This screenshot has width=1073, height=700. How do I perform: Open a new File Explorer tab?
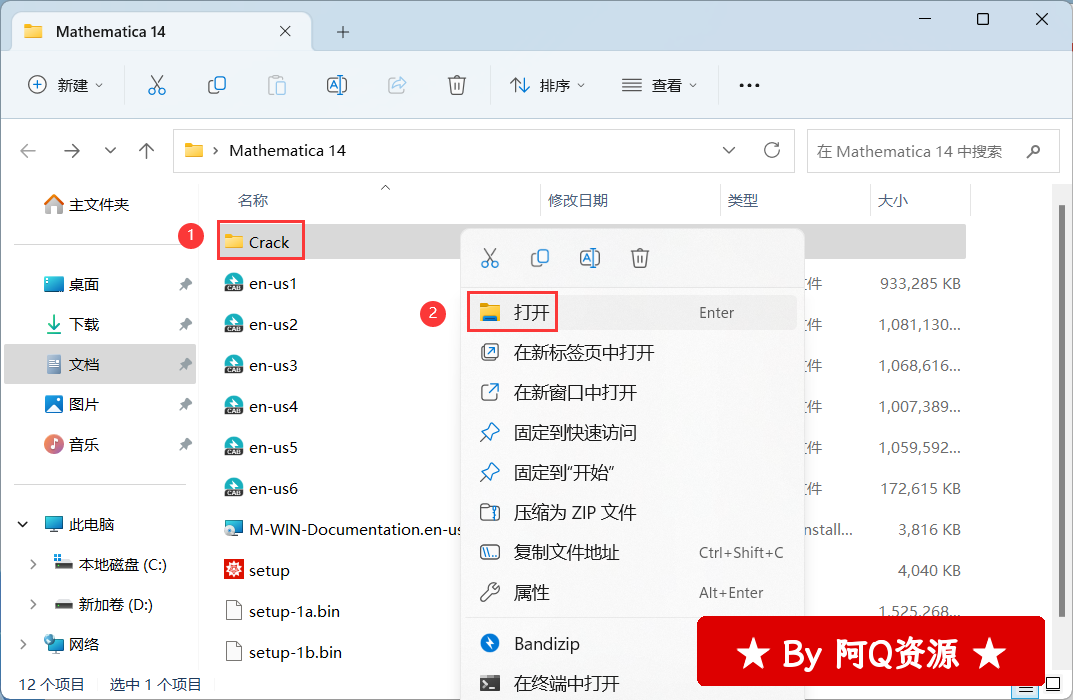(343, 32)
